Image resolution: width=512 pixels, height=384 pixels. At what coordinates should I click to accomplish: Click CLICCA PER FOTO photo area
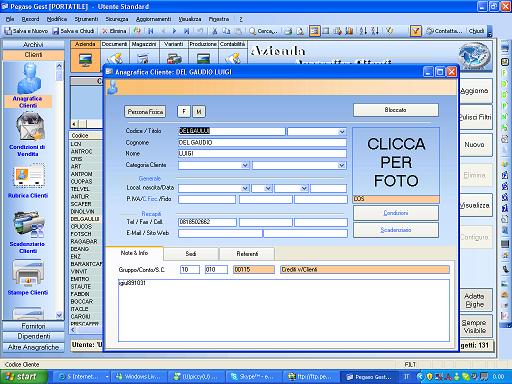click(396, 162)
